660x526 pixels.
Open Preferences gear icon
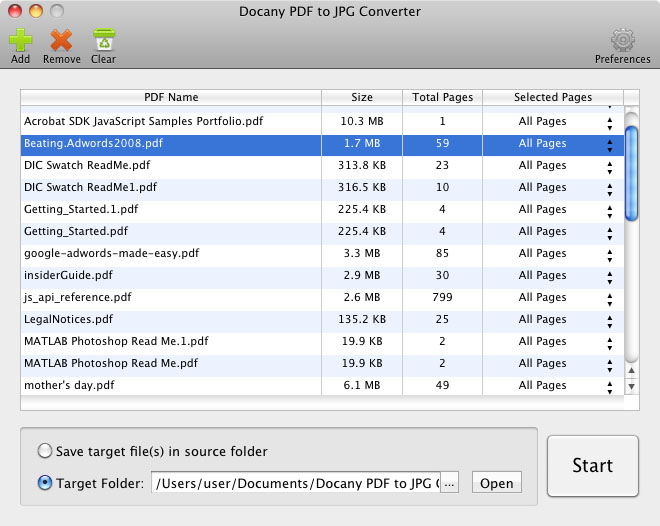tap(622, 40)
